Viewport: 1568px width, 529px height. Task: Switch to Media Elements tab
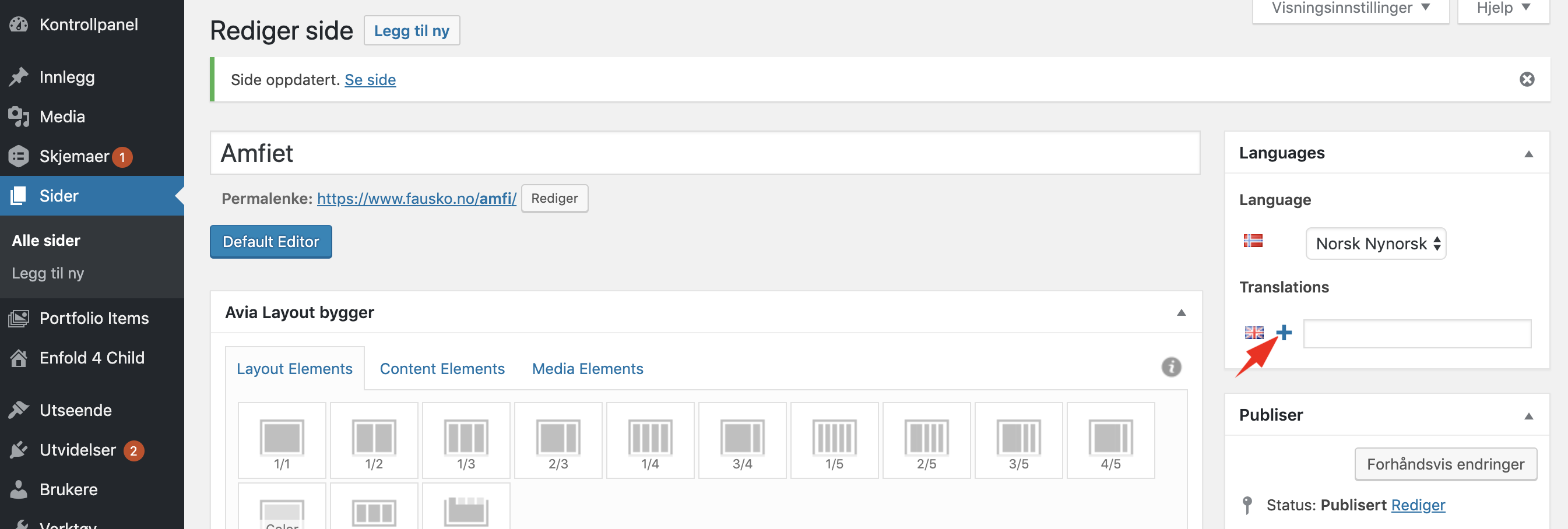click(588, 368)
